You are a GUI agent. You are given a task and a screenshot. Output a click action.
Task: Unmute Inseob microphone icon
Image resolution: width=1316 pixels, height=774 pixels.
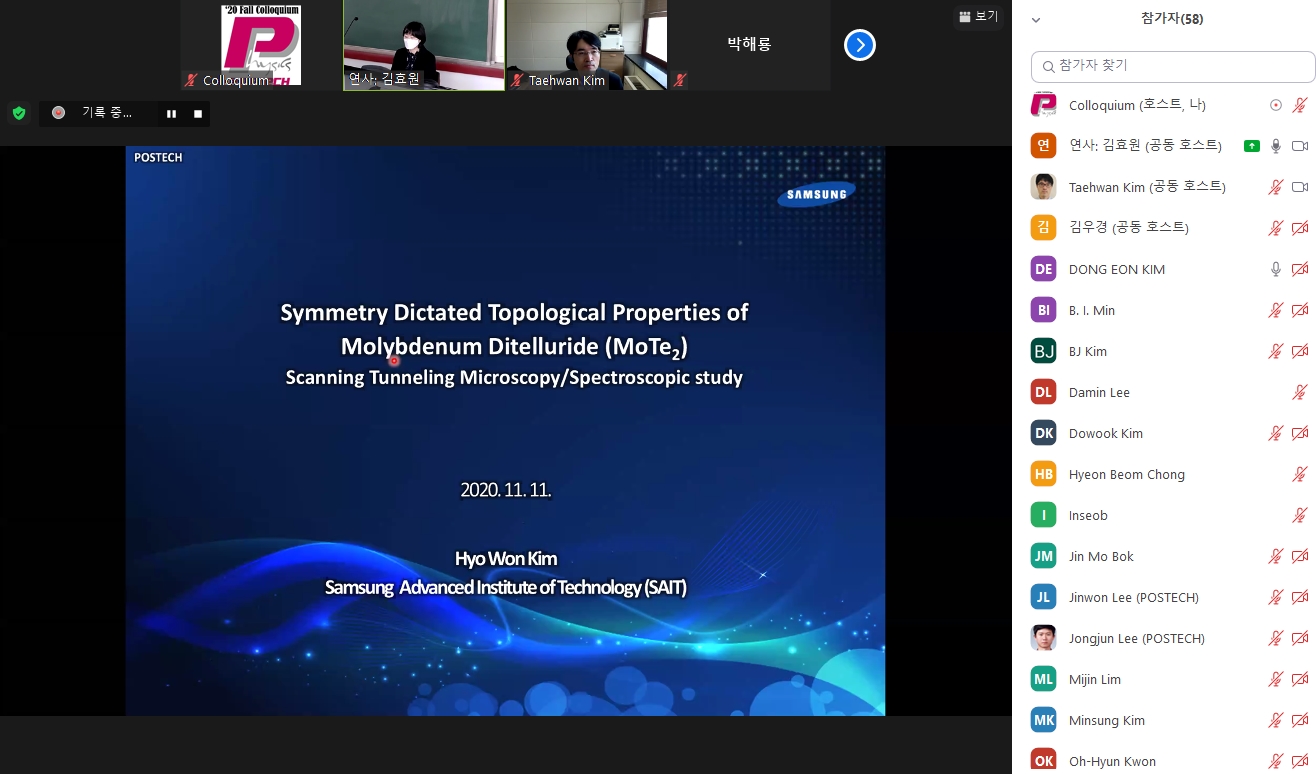point(1300,515)
